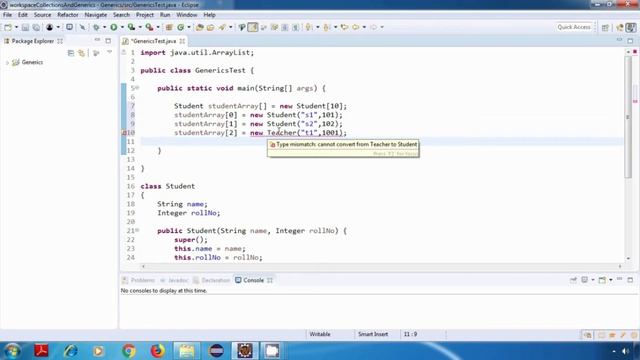Click the Next Annotation toolbar icon
The height and width of the screenshot is (360, 640).
pos(309,27)
